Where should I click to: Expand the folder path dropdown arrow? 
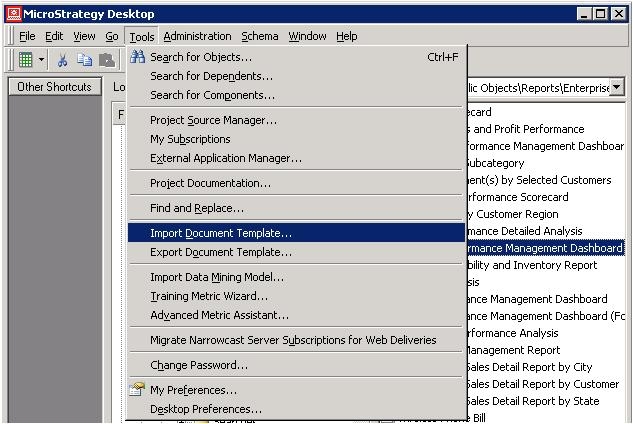pos(617,88)
